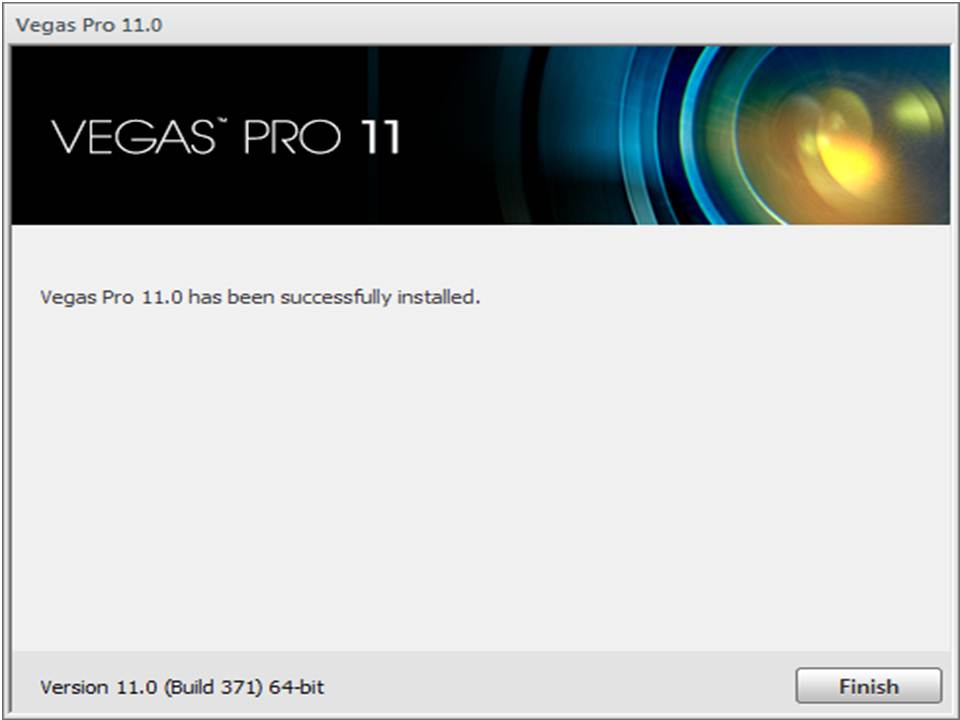Image resolution: width=960 pixels, height=720 pixels.
Task: Click 'Vegas Pro 11.0' in the message
Action: (x=111, y=298)
